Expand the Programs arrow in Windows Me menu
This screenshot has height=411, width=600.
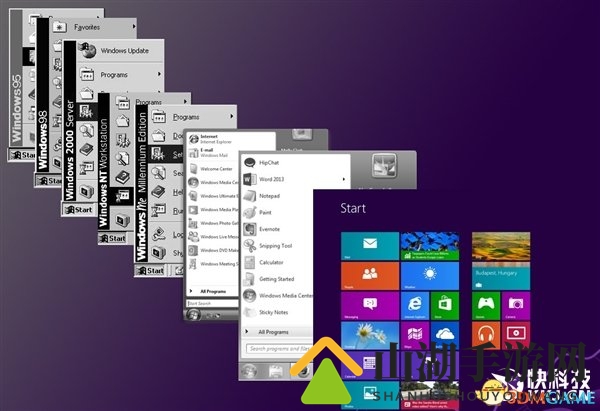click(x=232, y=116)
